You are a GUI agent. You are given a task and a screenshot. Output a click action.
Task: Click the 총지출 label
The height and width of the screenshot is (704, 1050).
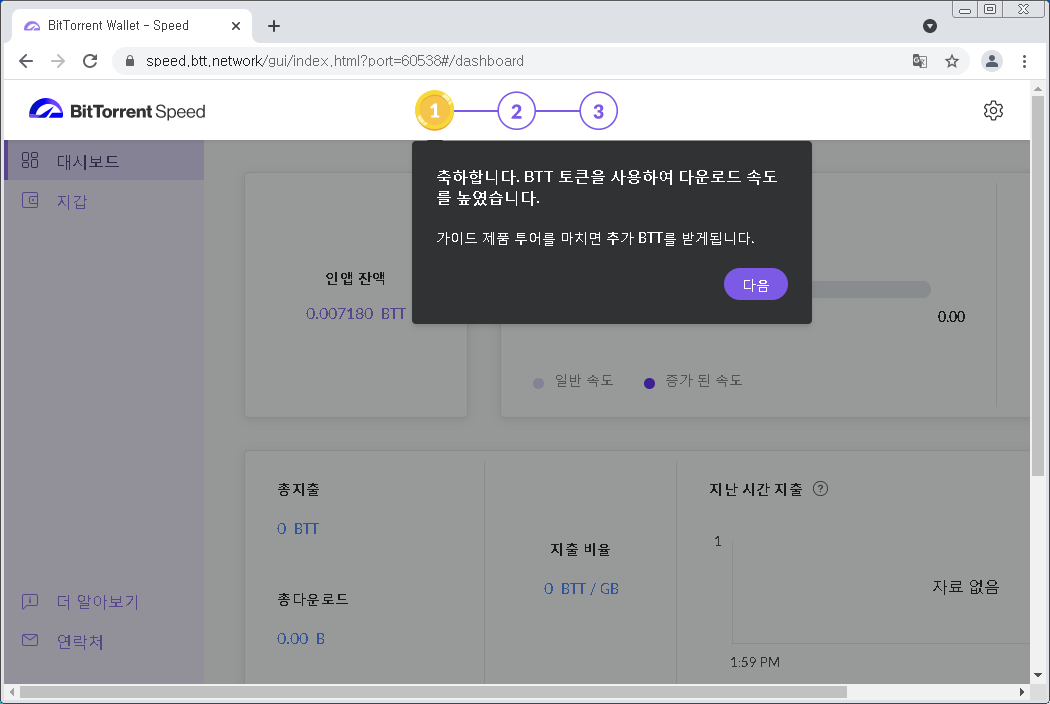(x=299, y=490)
